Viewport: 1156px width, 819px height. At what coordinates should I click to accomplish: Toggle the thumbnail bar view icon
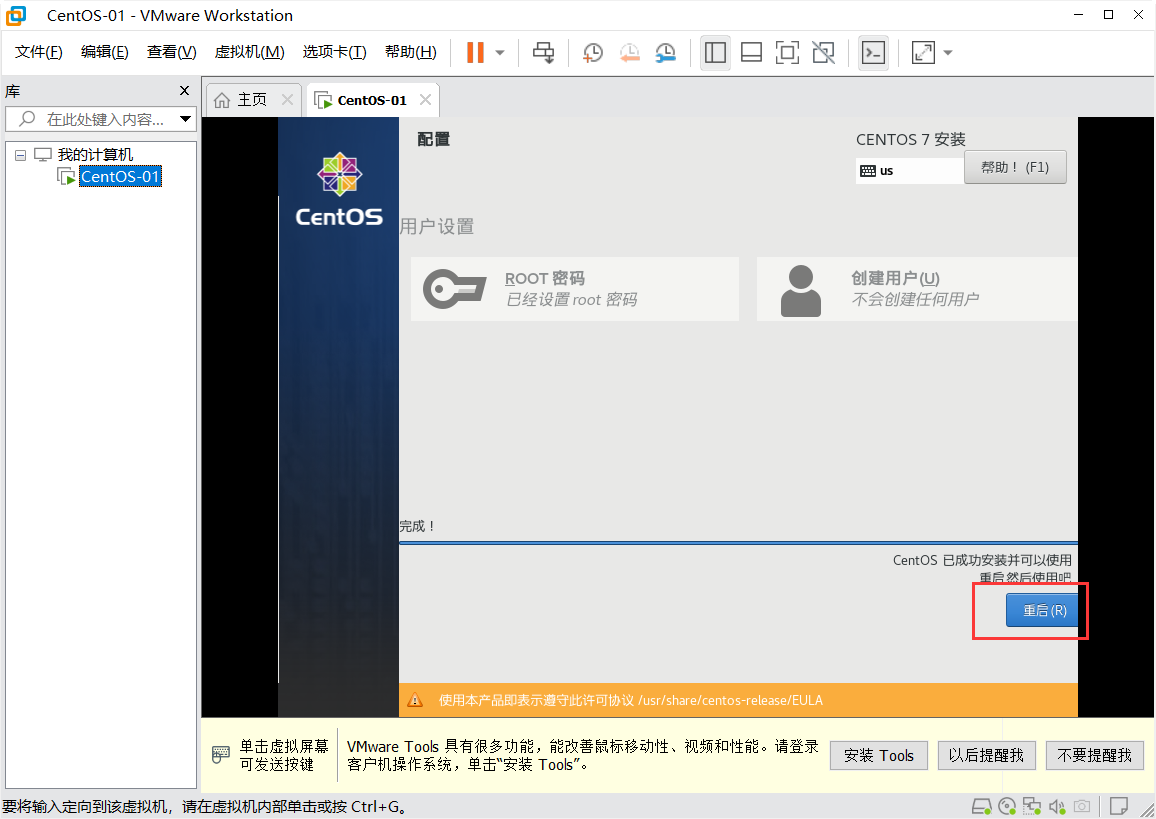[751, 52]
